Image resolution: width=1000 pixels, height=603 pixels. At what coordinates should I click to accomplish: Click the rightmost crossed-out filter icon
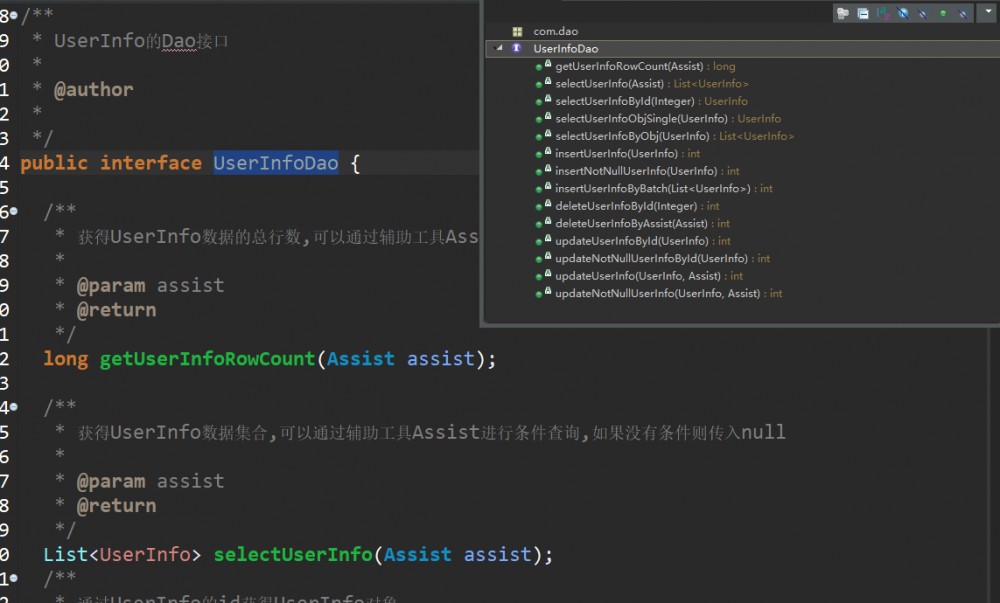tap(963, 12)
